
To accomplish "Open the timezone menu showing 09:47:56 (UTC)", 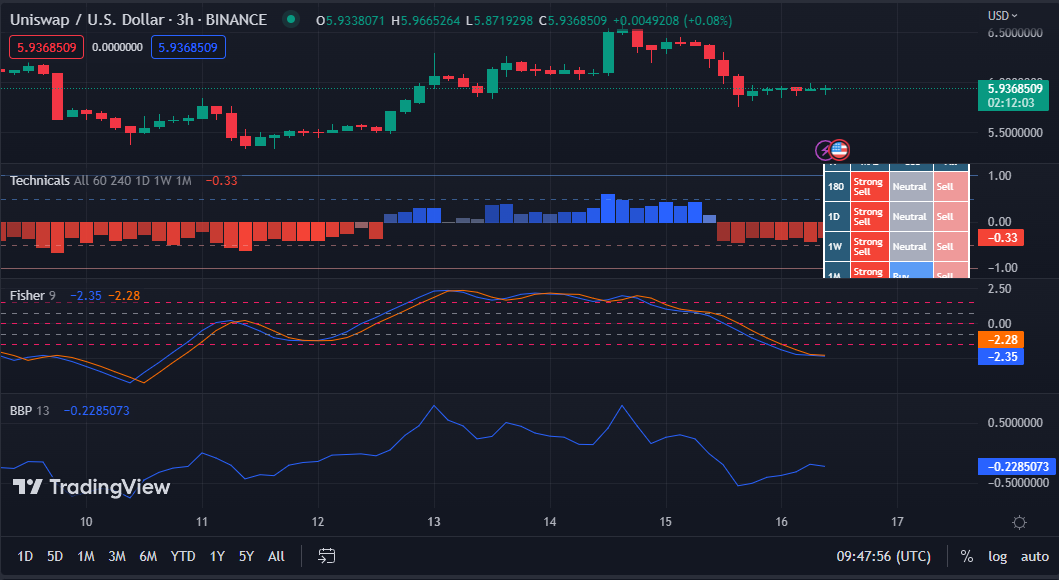I will (x=883, y=556).
